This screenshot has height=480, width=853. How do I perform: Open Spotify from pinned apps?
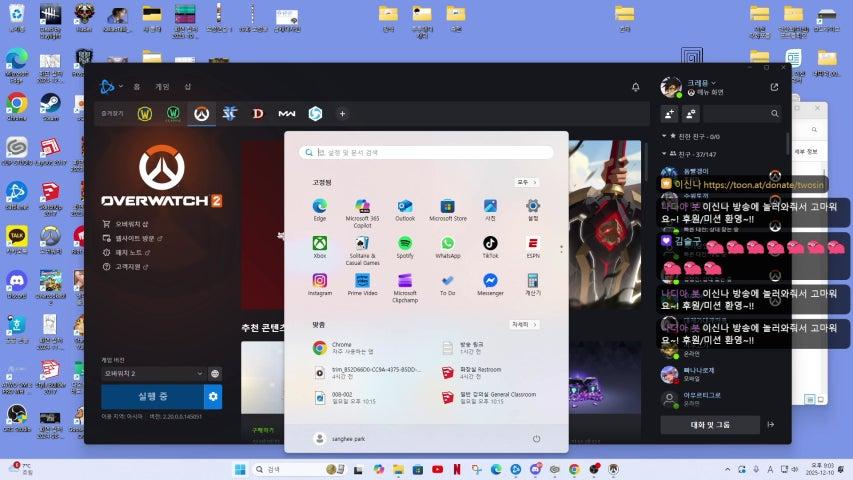405,243
